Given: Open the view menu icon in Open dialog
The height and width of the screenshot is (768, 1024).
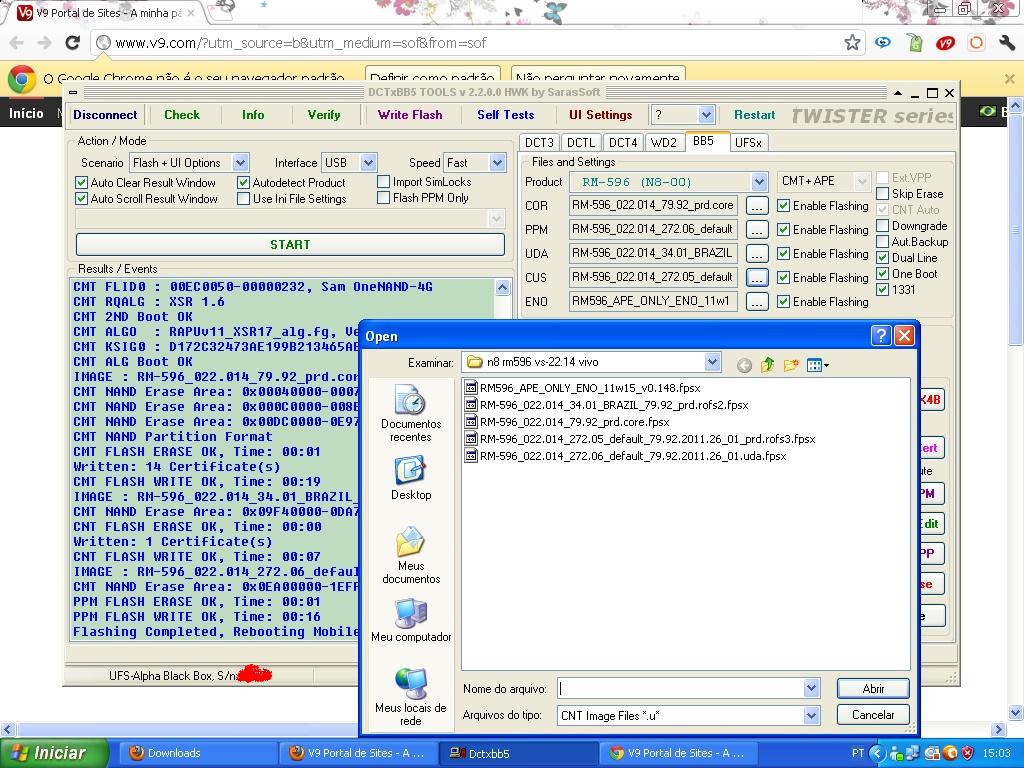Looking at the screenshot, I should point(817,364).
